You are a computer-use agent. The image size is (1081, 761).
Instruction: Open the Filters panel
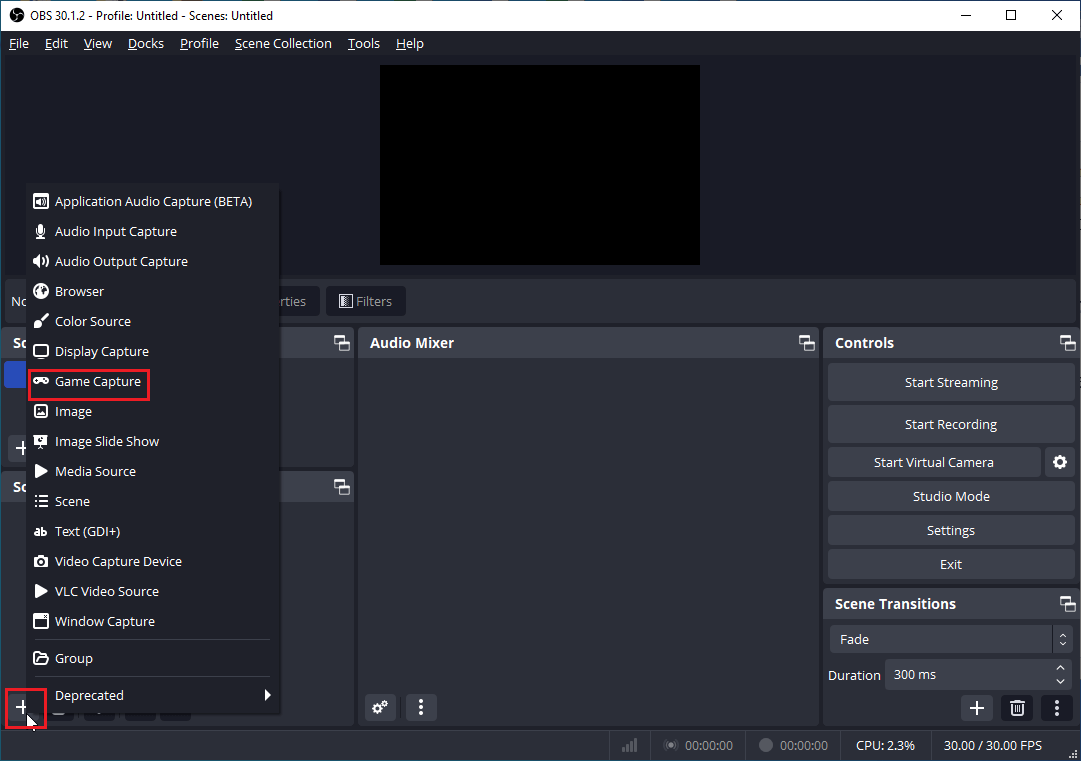pos(366,300)
